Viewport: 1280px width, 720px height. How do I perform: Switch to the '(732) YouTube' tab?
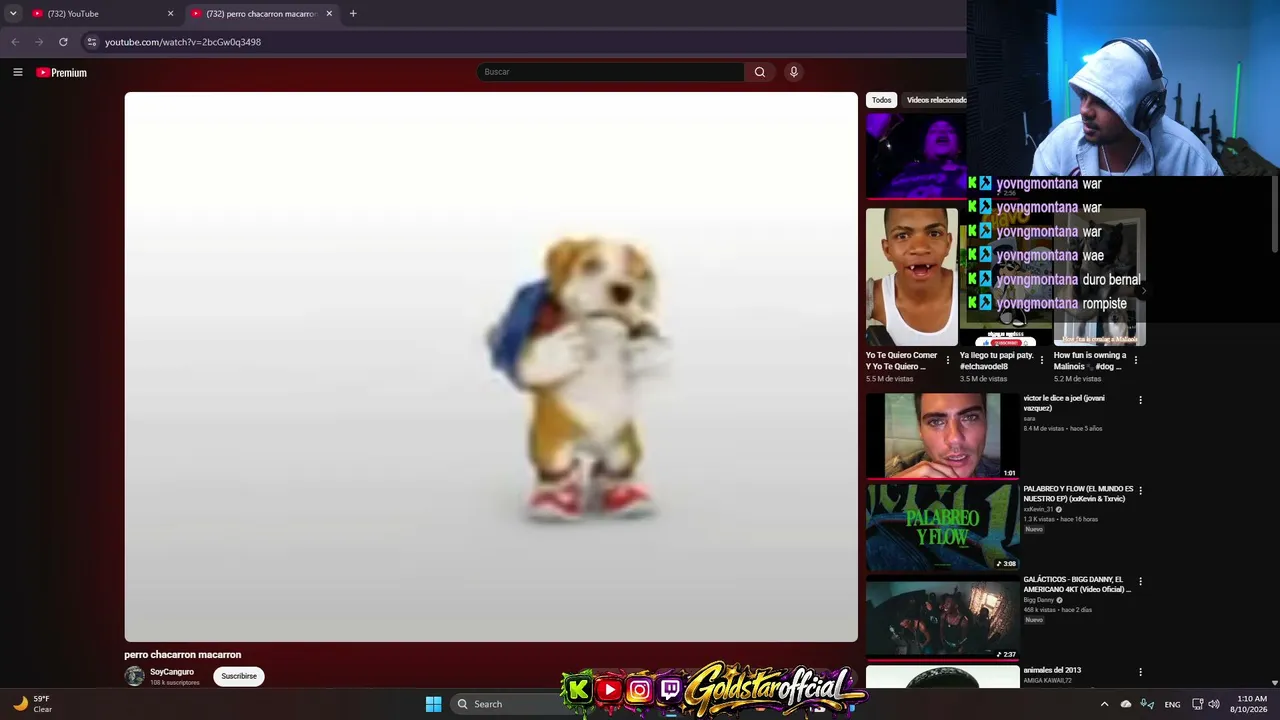(x=103, y=14)
